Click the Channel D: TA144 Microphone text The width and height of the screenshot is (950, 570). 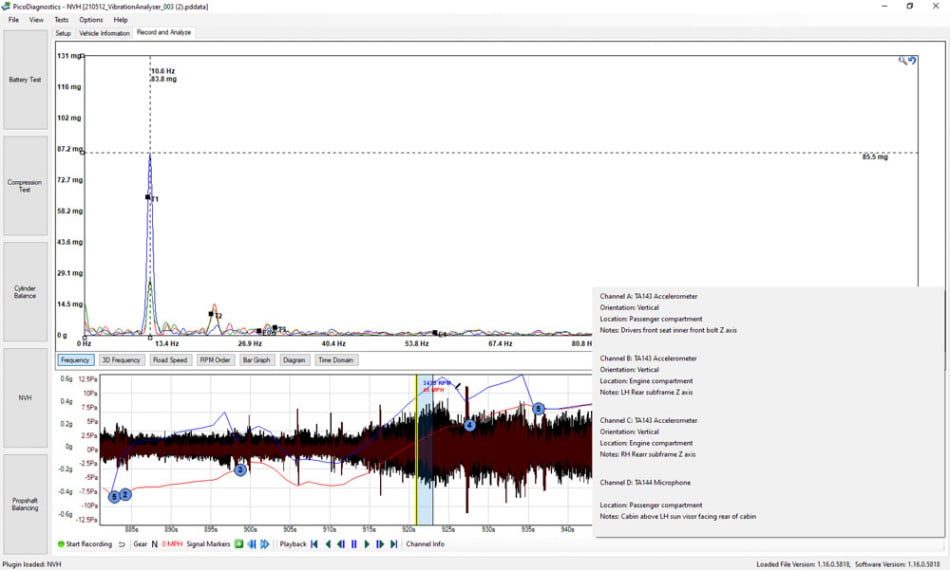tap(645, 483)
